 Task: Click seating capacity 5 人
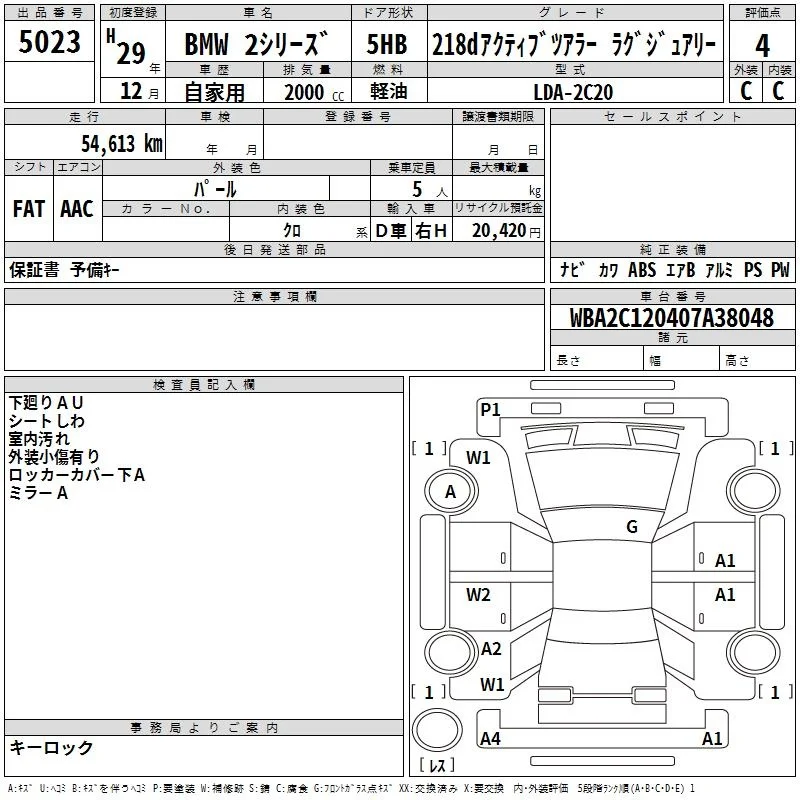click(x=429, y=190)
